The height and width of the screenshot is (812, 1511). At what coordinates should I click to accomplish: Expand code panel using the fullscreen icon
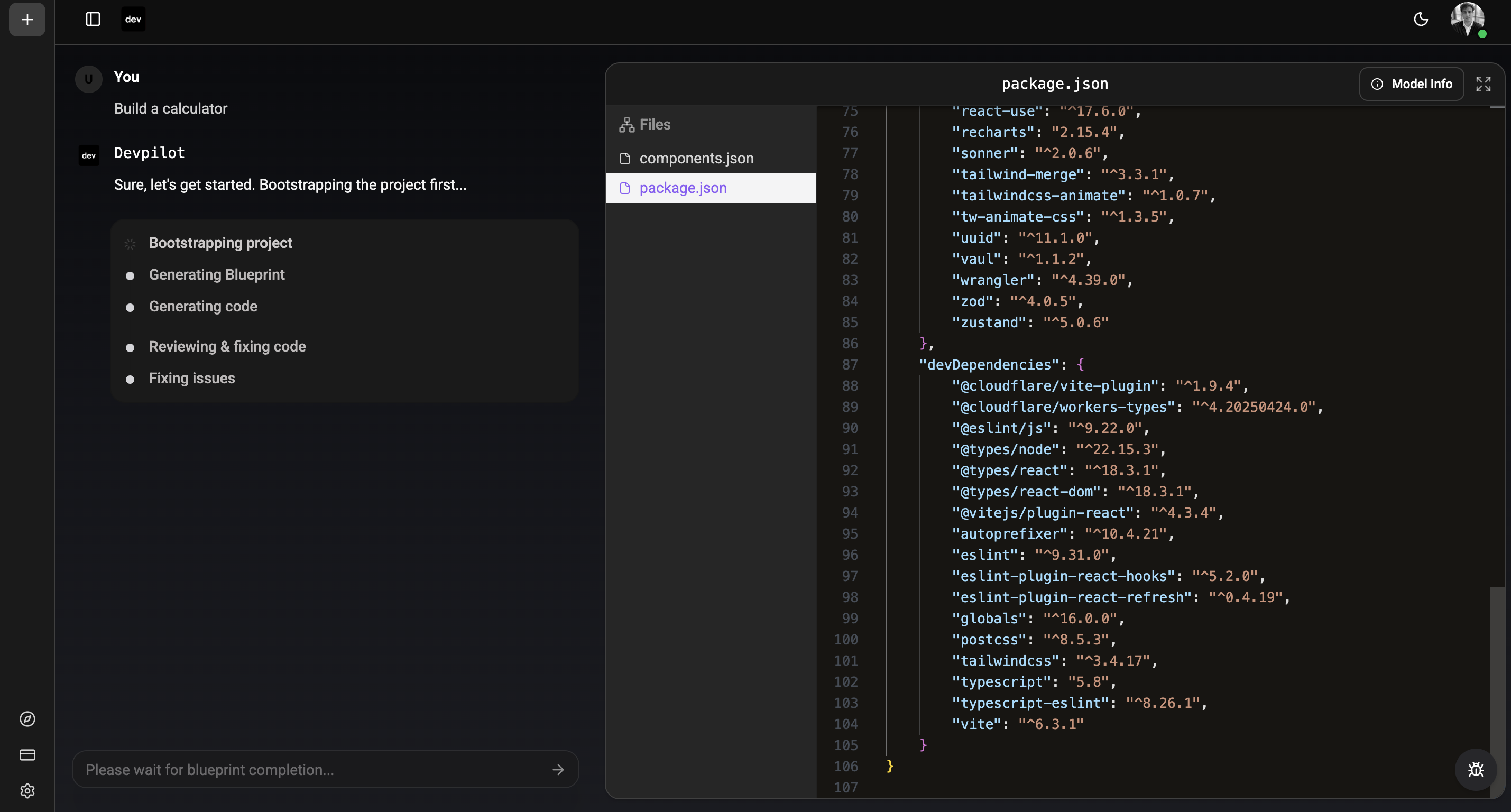pos(1484,84)
